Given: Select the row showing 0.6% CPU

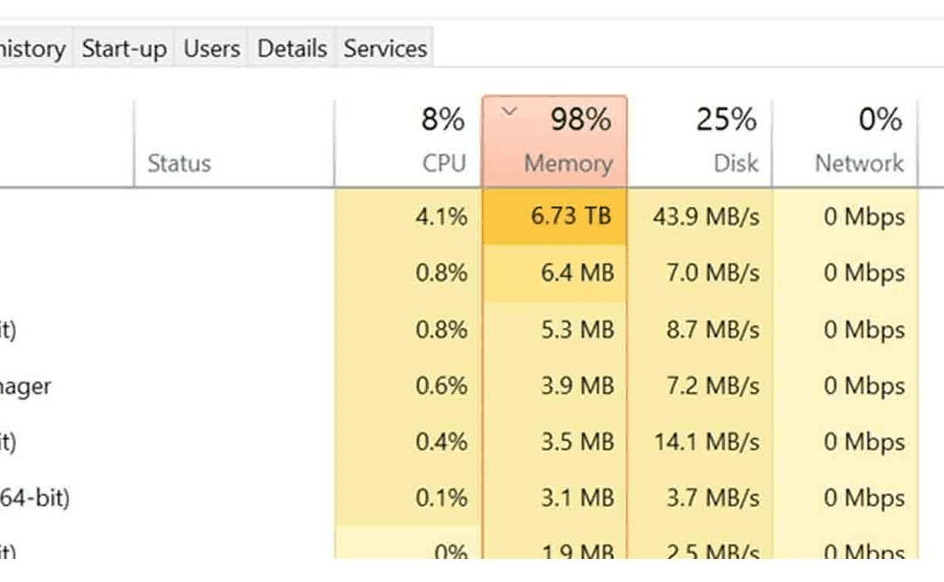Looking at the screenshot, I should [441, 386].
